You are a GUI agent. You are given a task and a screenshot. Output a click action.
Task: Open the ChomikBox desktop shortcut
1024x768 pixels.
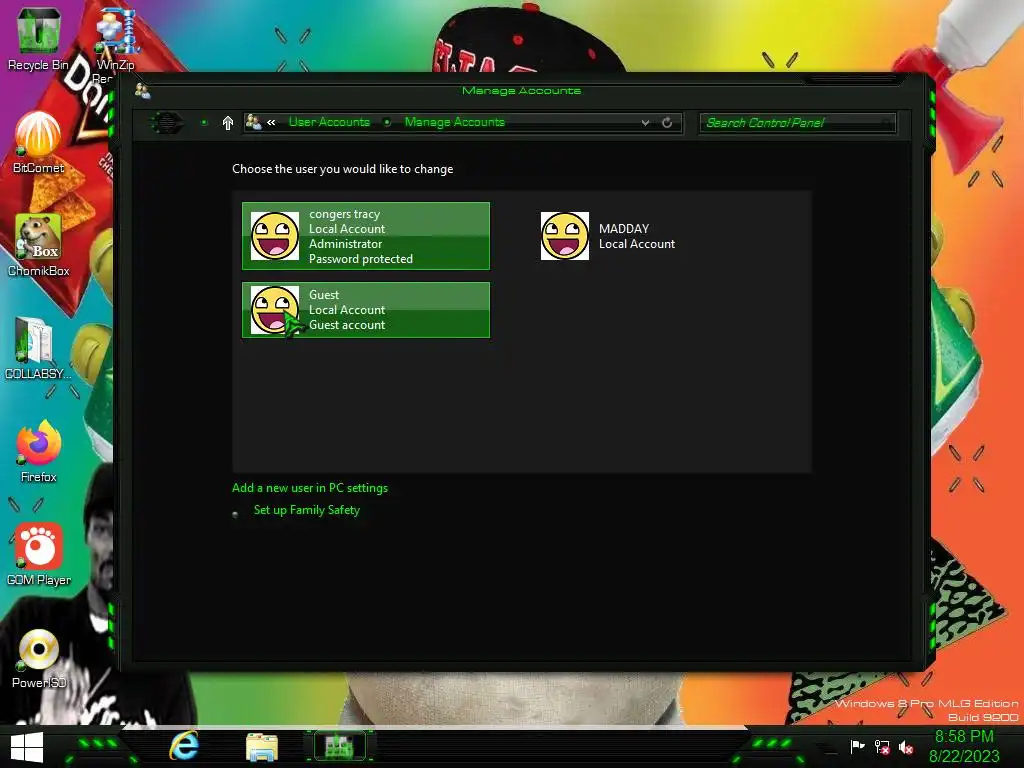point(38,245)
